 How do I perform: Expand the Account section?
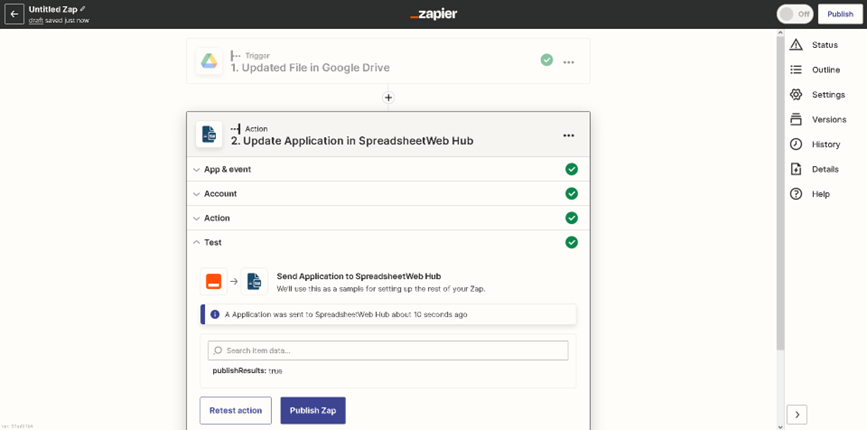coord(220,194)
